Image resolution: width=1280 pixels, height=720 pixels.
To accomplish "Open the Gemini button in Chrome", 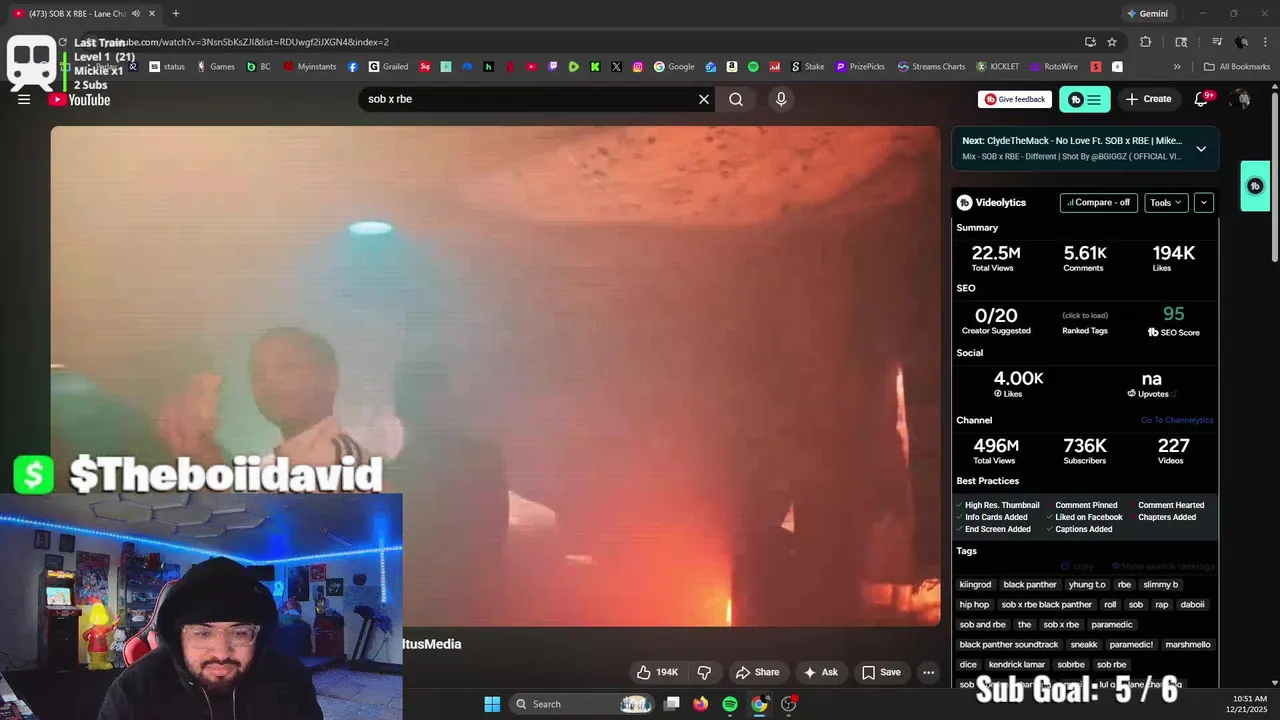I will tap(1147, 13).
